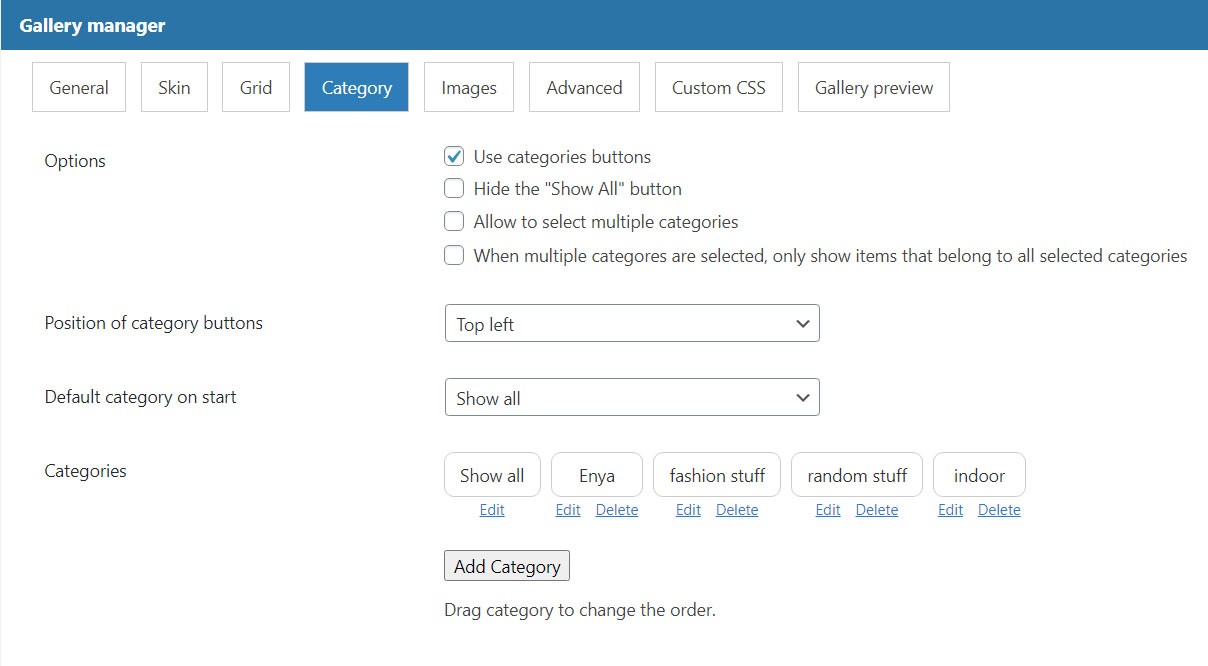Image resolution: width=1208 pixels, height=666 pixels.
Task: Expand the Default category on start dropdown
Action: pos(632,398)
